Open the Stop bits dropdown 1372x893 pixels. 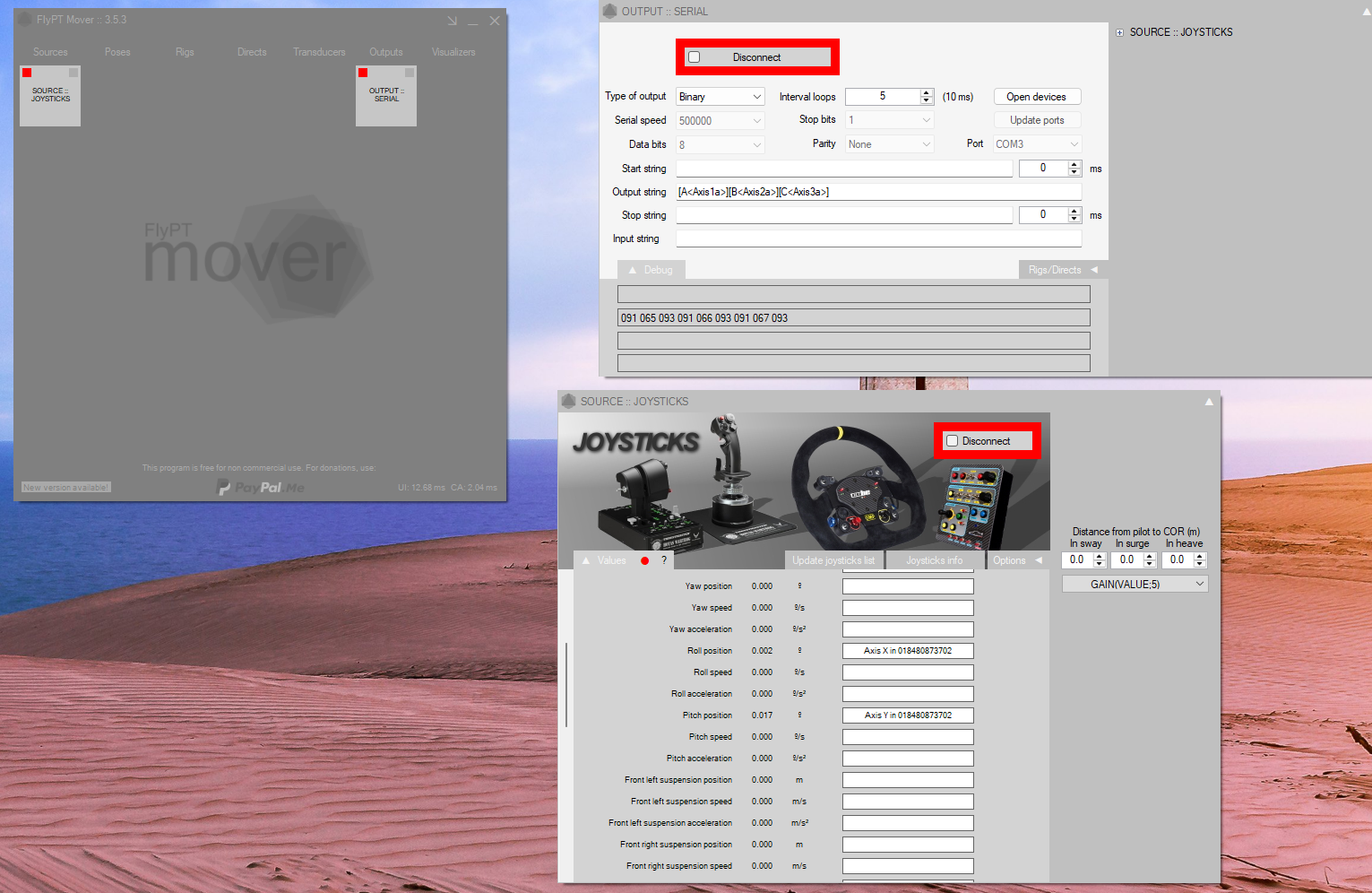pyautogui.click(x=889, y=120)
